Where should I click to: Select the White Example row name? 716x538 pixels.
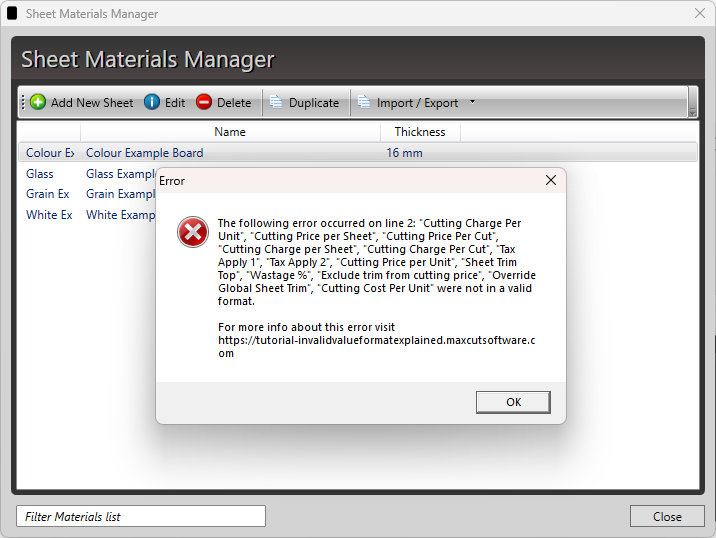[121, 215]
